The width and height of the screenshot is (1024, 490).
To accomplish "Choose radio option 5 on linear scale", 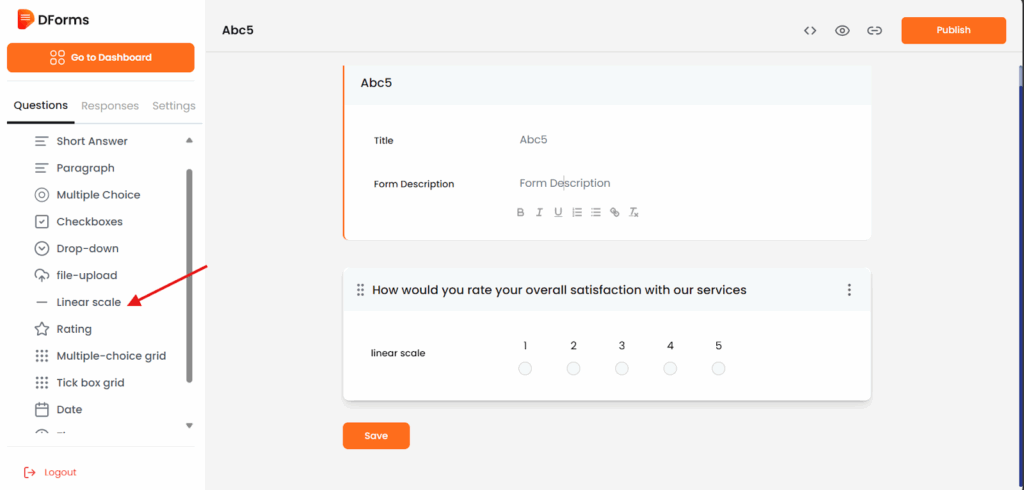I will pyautogui.click(x=718, y=369).
